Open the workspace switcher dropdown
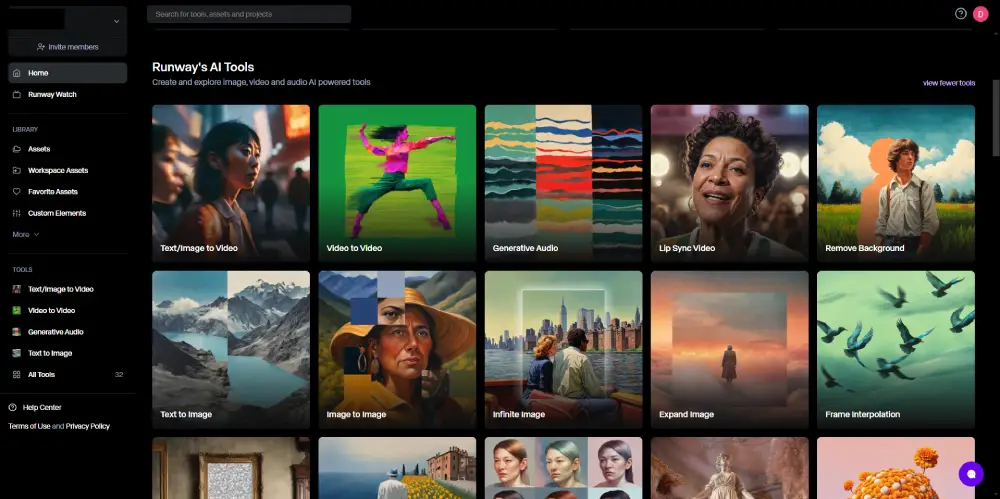Screen dimensions: 1000x499 pos(116,20)
